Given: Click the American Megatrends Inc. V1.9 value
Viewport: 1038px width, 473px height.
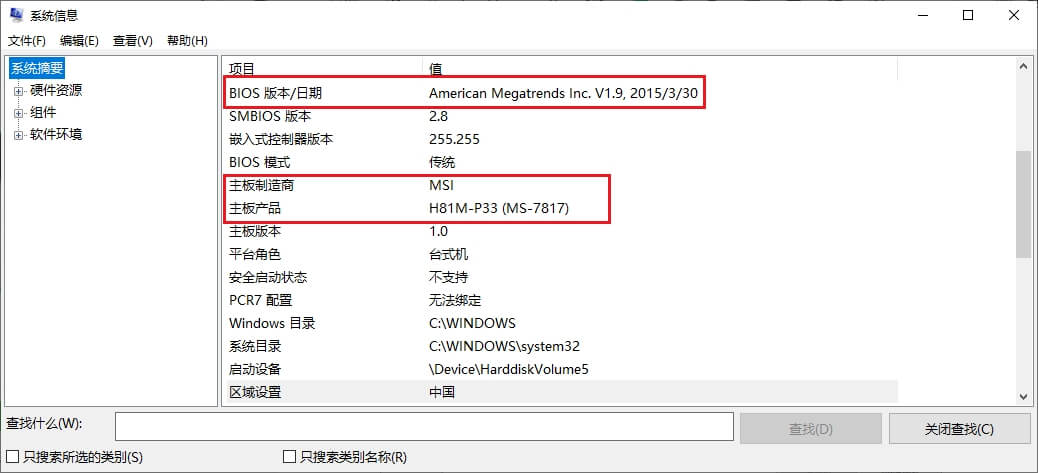Looking at the screenshot, I should (x=563, y=93).
